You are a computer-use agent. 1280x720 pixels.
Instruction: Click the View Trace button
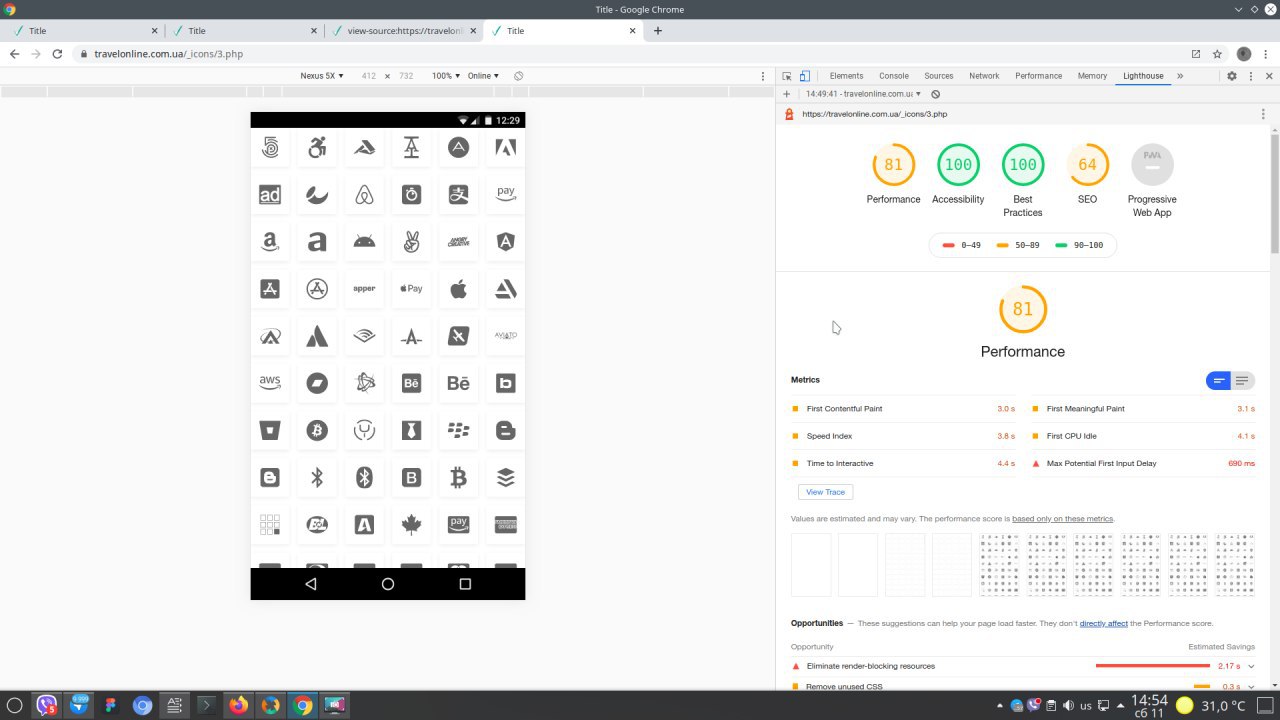click(x=826, y=492)
